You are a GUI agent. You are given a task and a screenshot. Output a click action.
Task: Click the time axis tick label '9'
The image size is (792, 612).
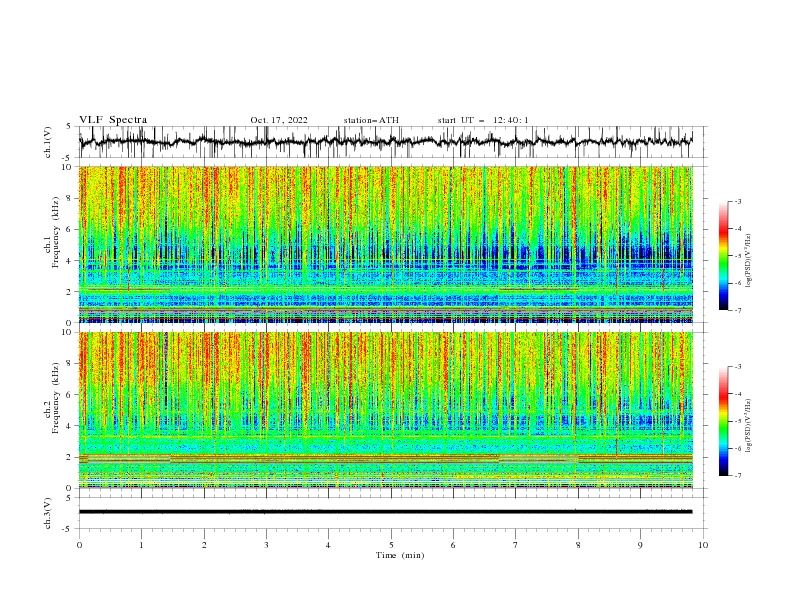640,545
